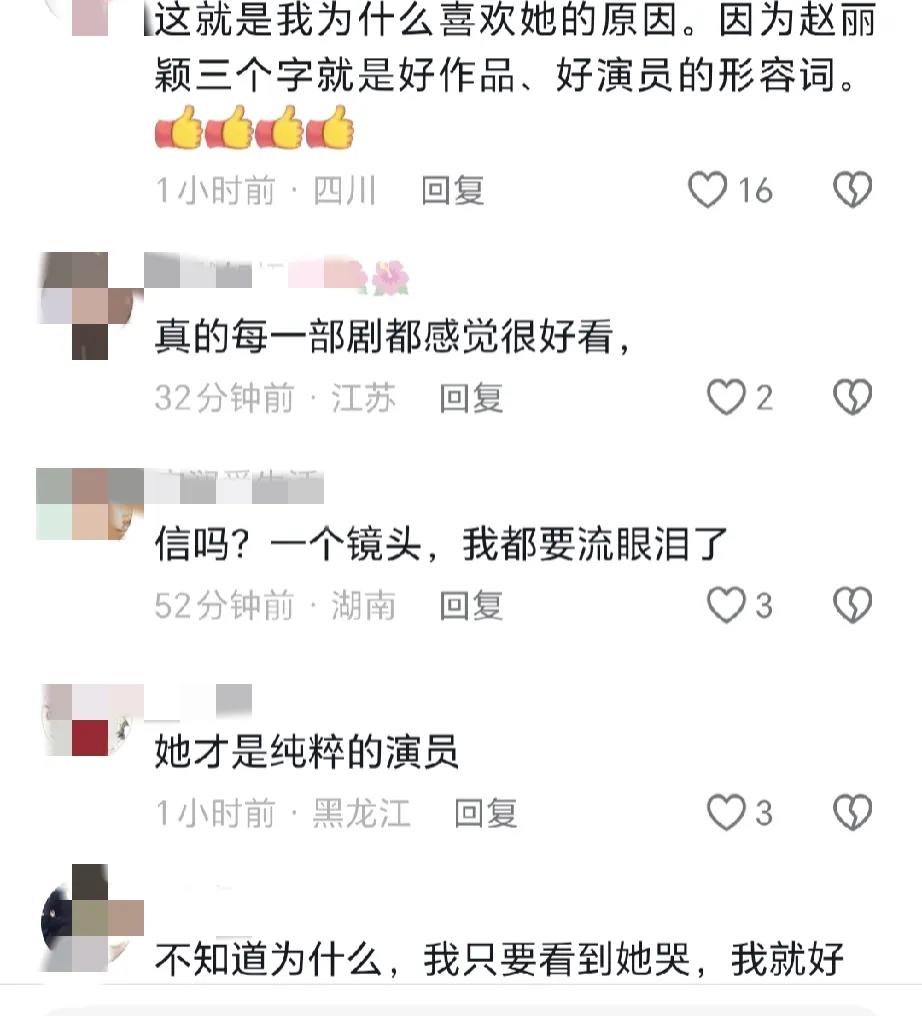Reply to the Hunan comment
This screenshot has width=922, height=1016.
[x=471, y=606]
